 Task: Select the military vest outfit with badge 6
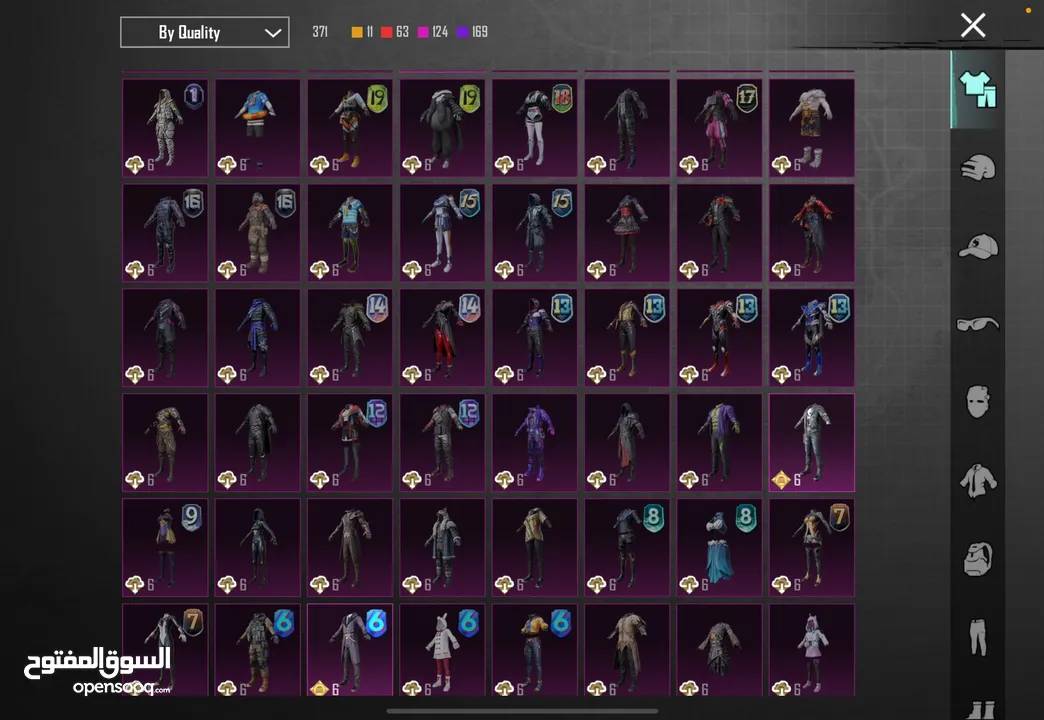[258, 651]
